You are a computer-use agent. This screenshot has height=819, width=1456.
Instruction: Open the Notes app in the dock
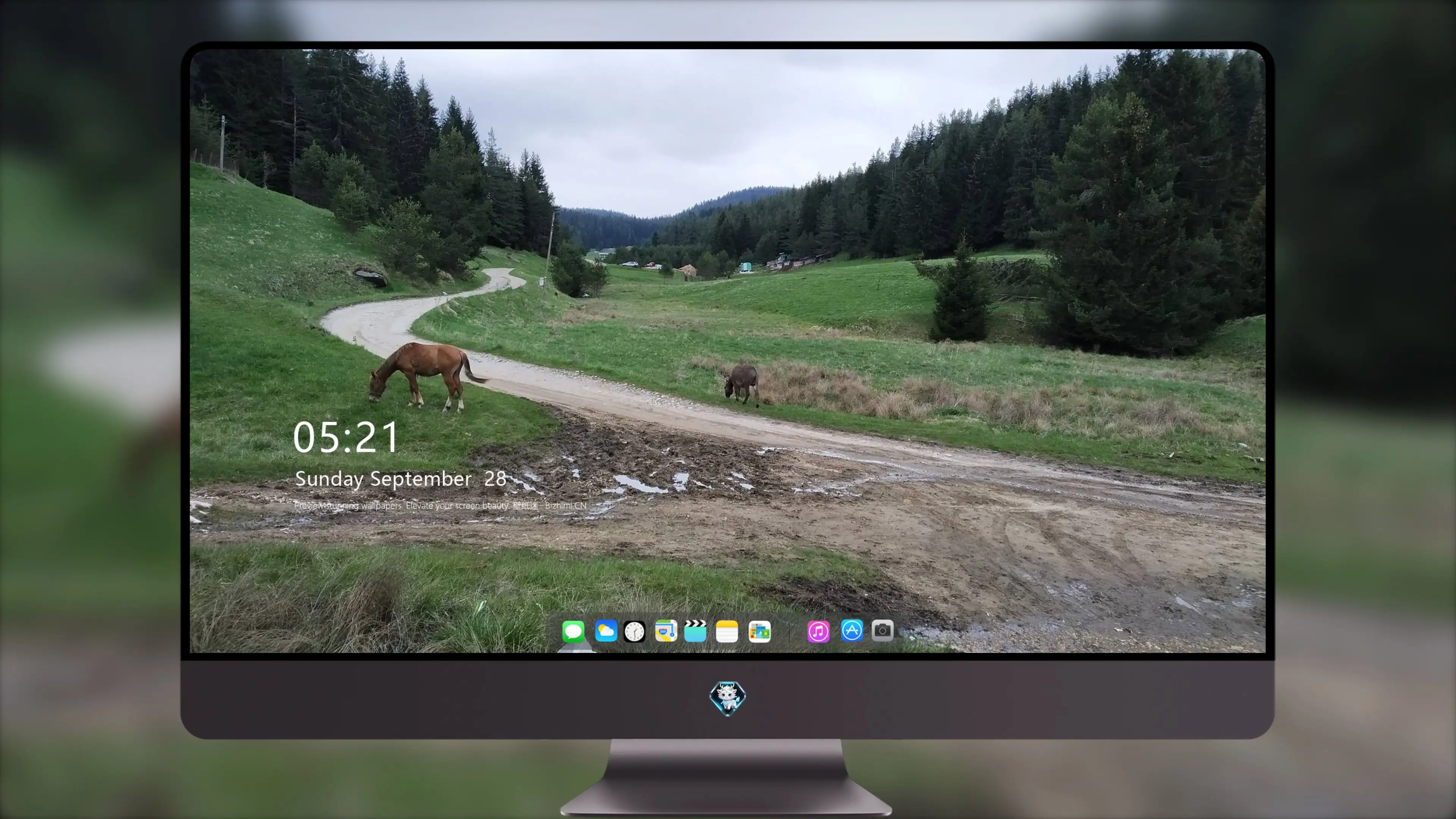tap(727, 631)
